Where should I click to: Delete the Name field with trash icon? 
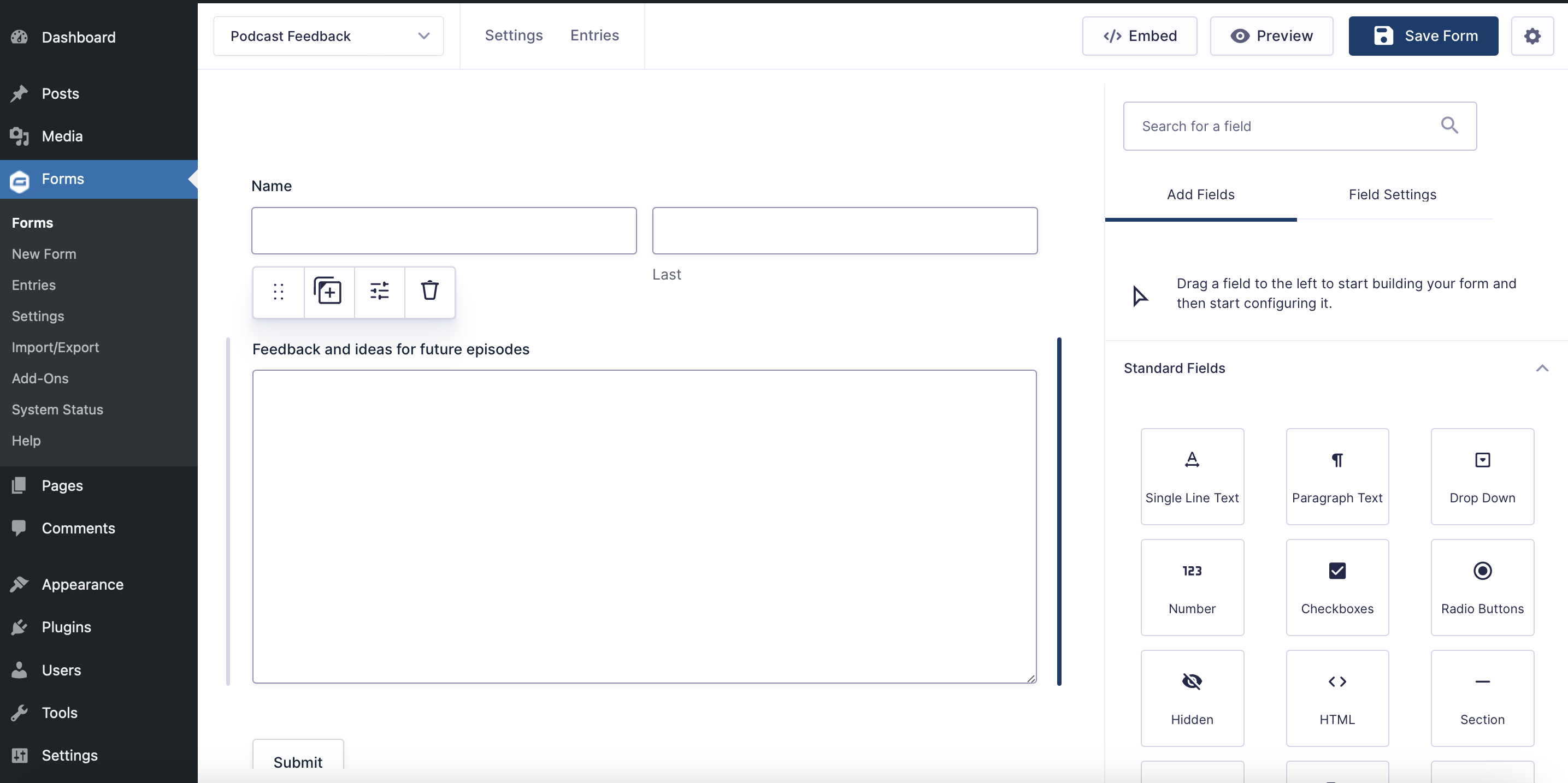pos(430,292)
